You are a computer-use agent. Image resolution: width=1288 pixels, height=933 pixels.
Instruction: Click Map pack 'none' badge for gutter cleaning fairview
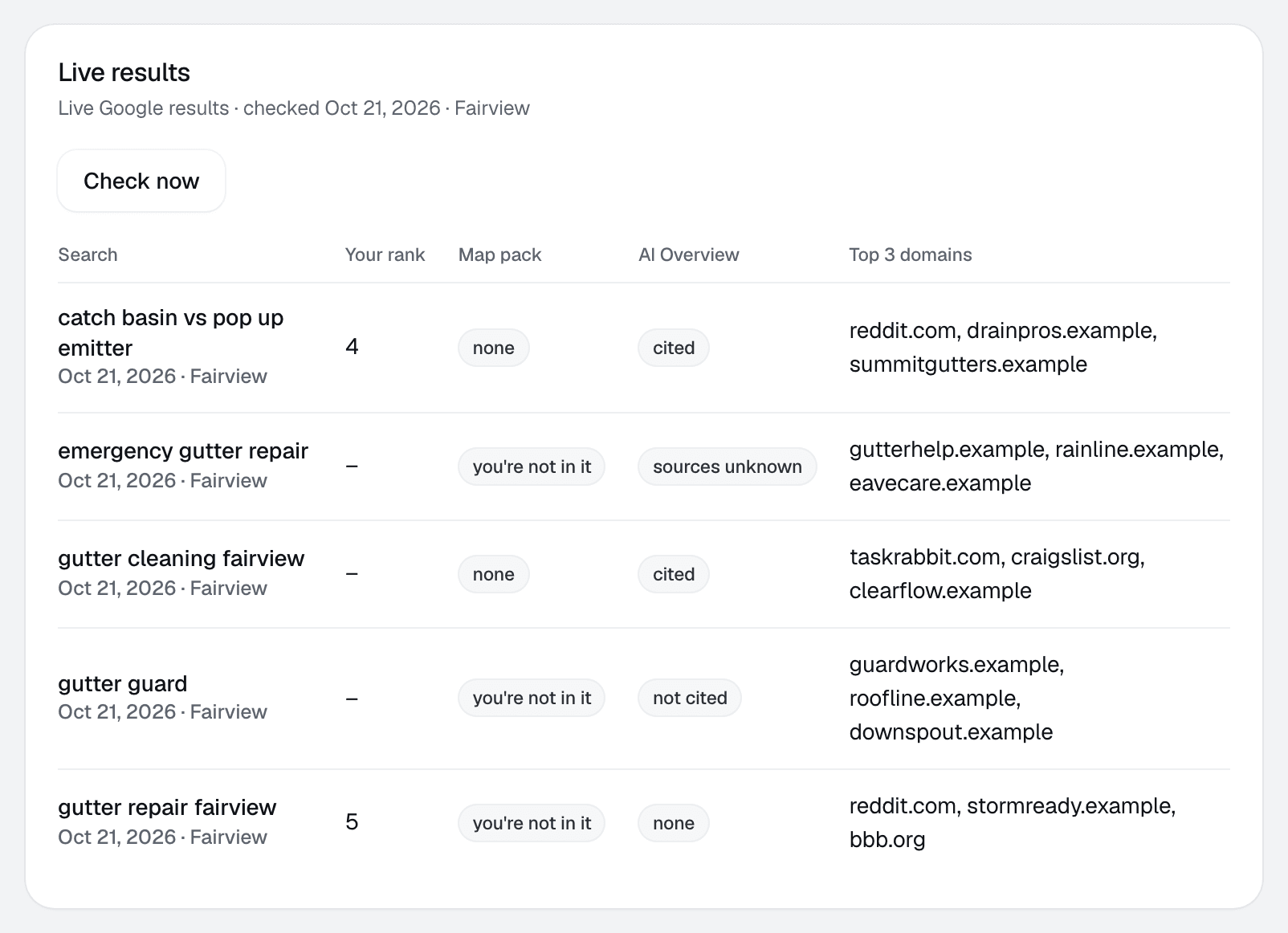493,574
